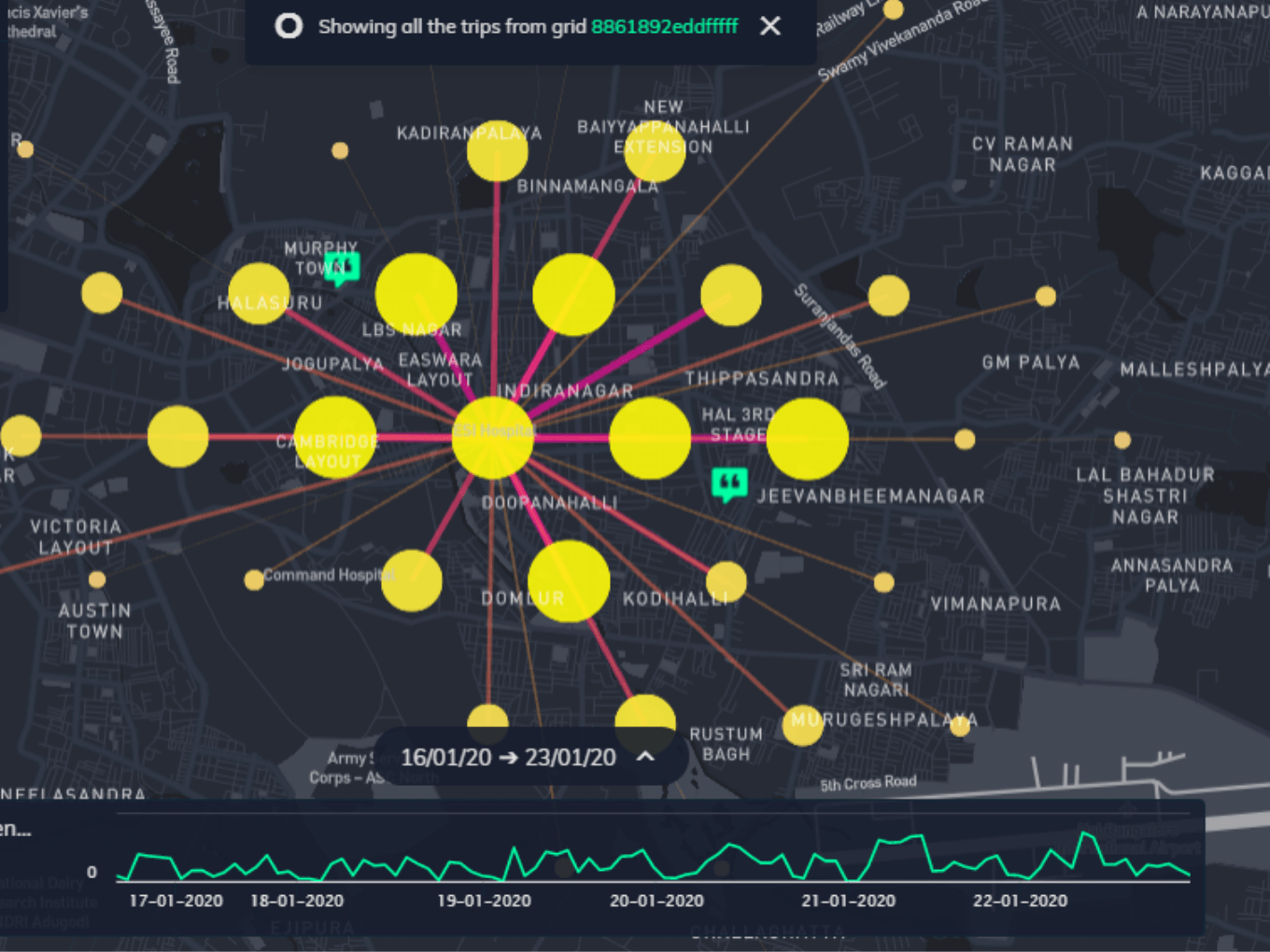The width and height of the screenshot is (1270, 952).
Task: Click the yellow circle at Murugeshpalaya
Action: 802,725
